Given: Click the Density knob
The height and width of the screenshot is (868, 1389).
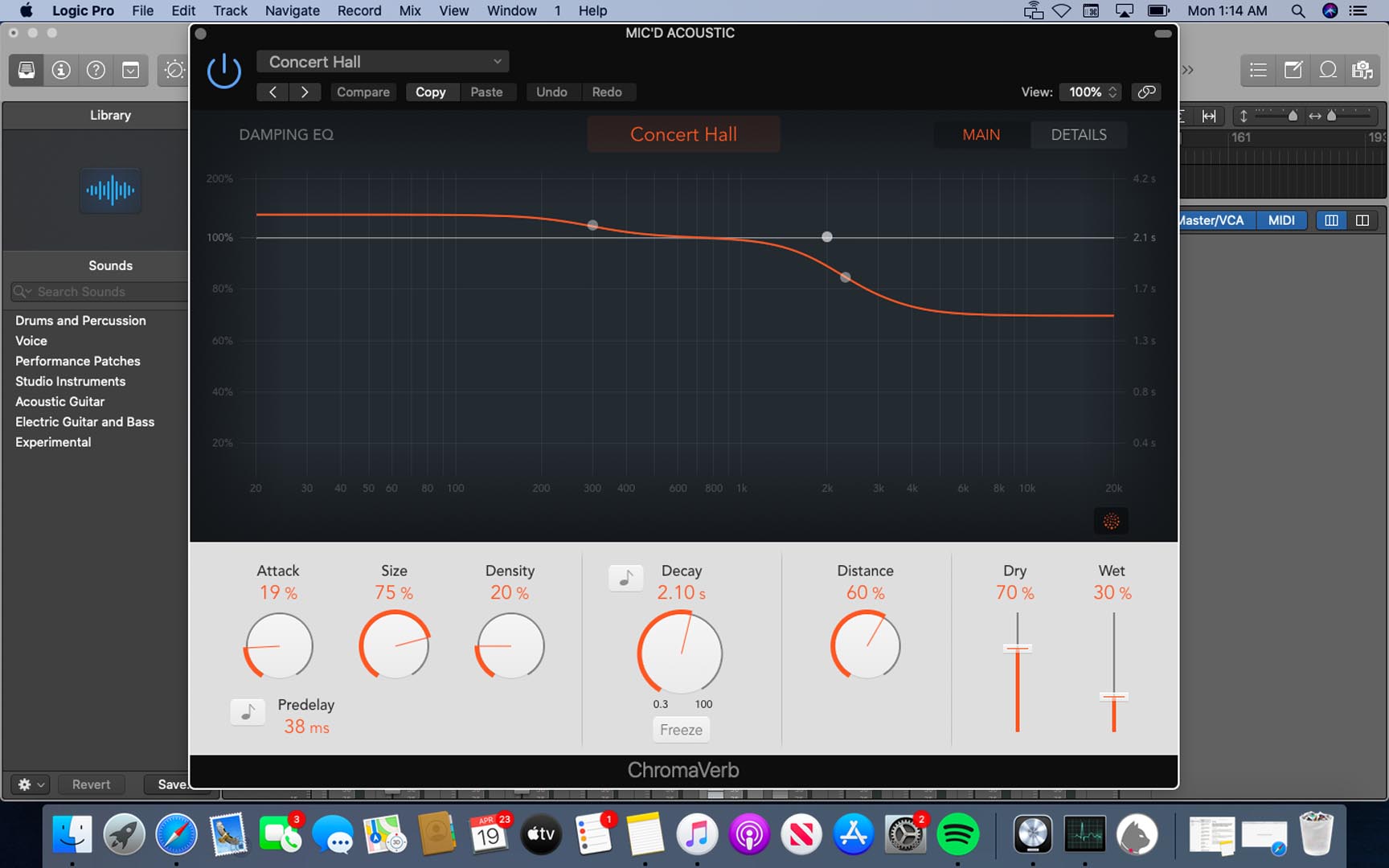Looking at the screenshot, I should (510, 646).
